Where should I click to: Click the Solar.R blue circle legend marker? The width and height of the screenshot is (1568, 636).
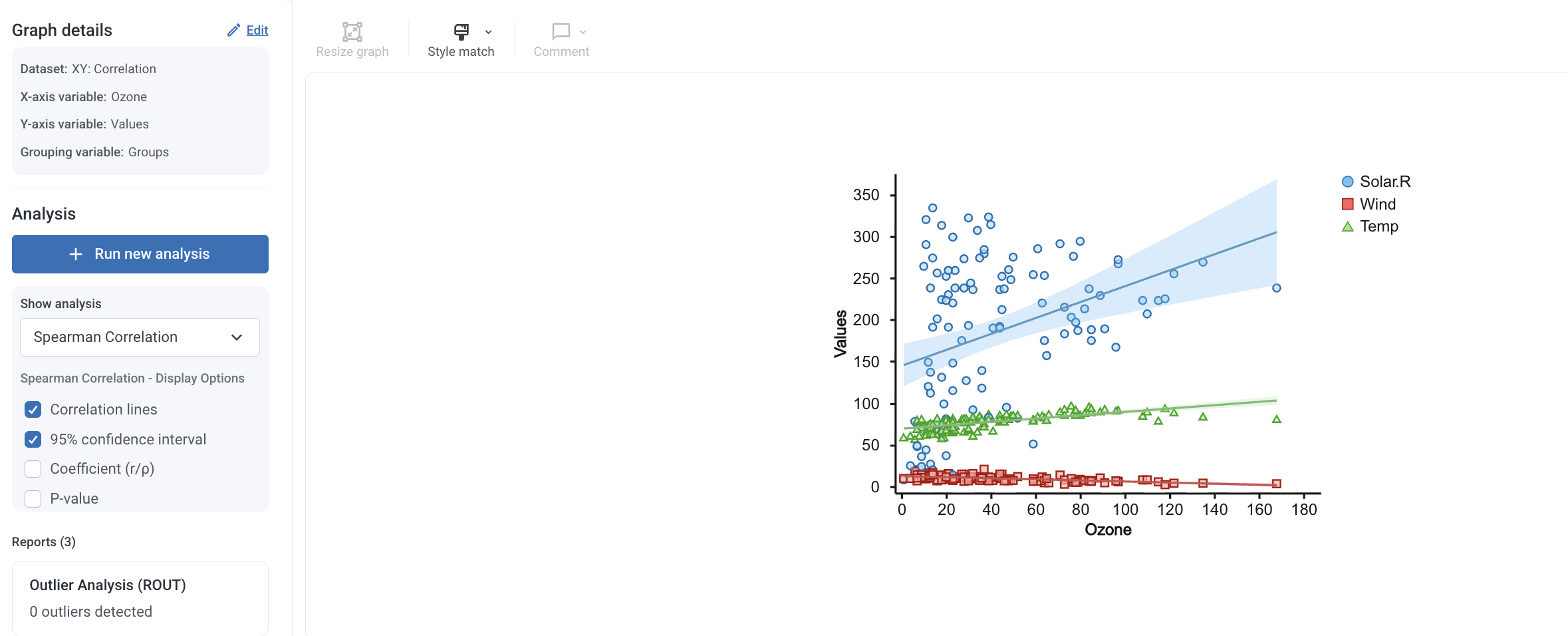coord(1347,182)
